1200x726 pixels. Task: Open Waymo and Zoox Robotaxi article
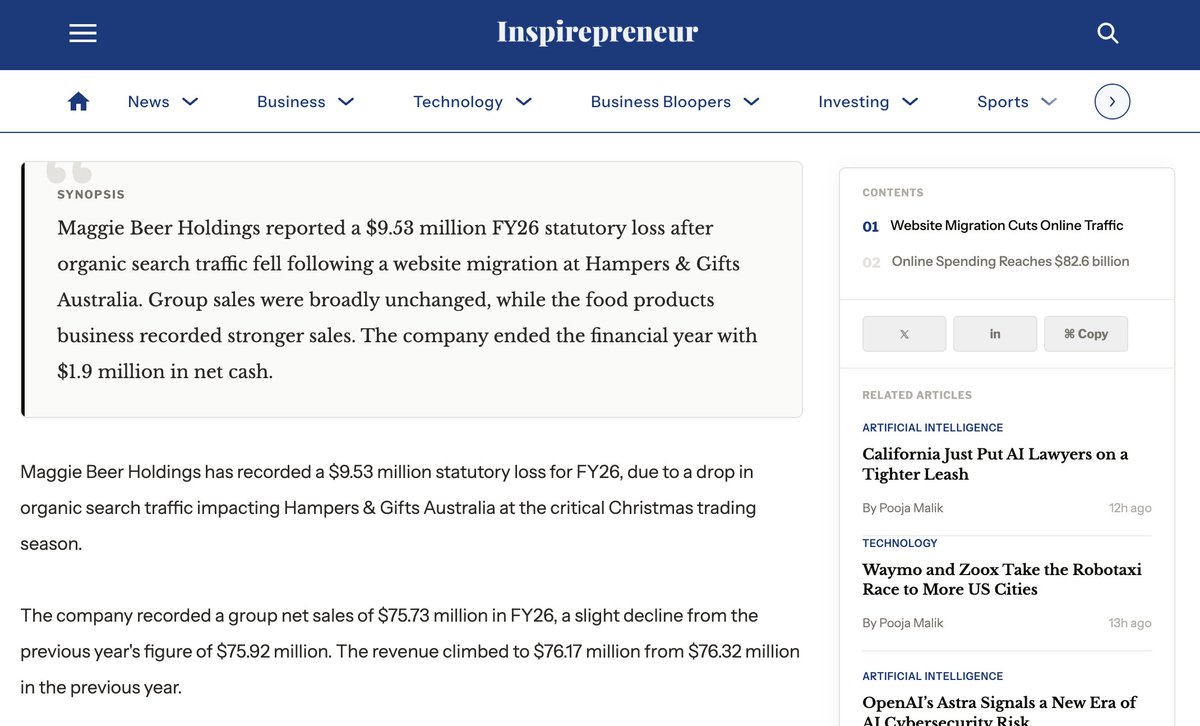click(1002, 579)
